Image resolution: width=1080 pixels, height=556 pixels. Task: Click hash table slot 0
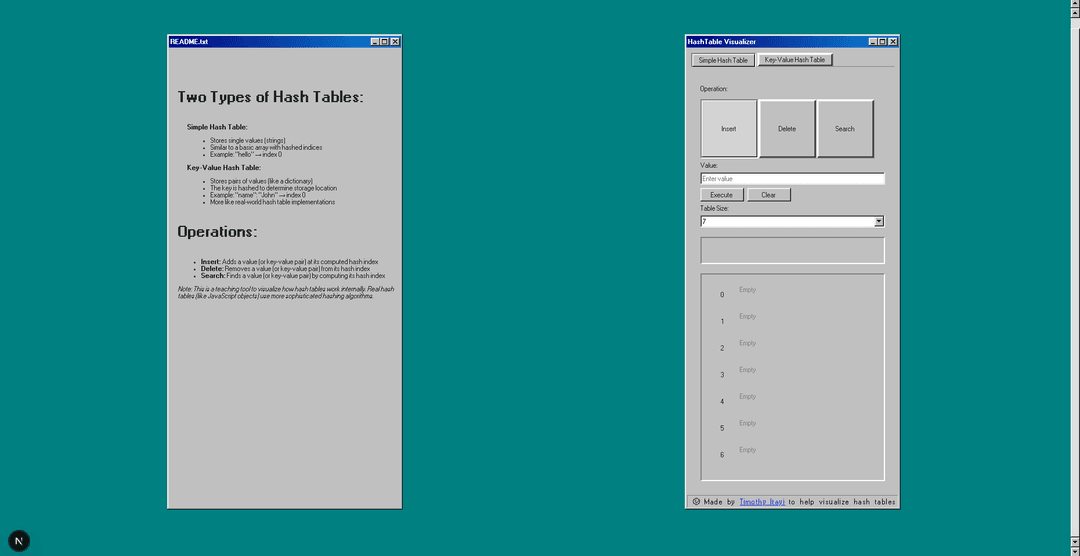[792, 292]
